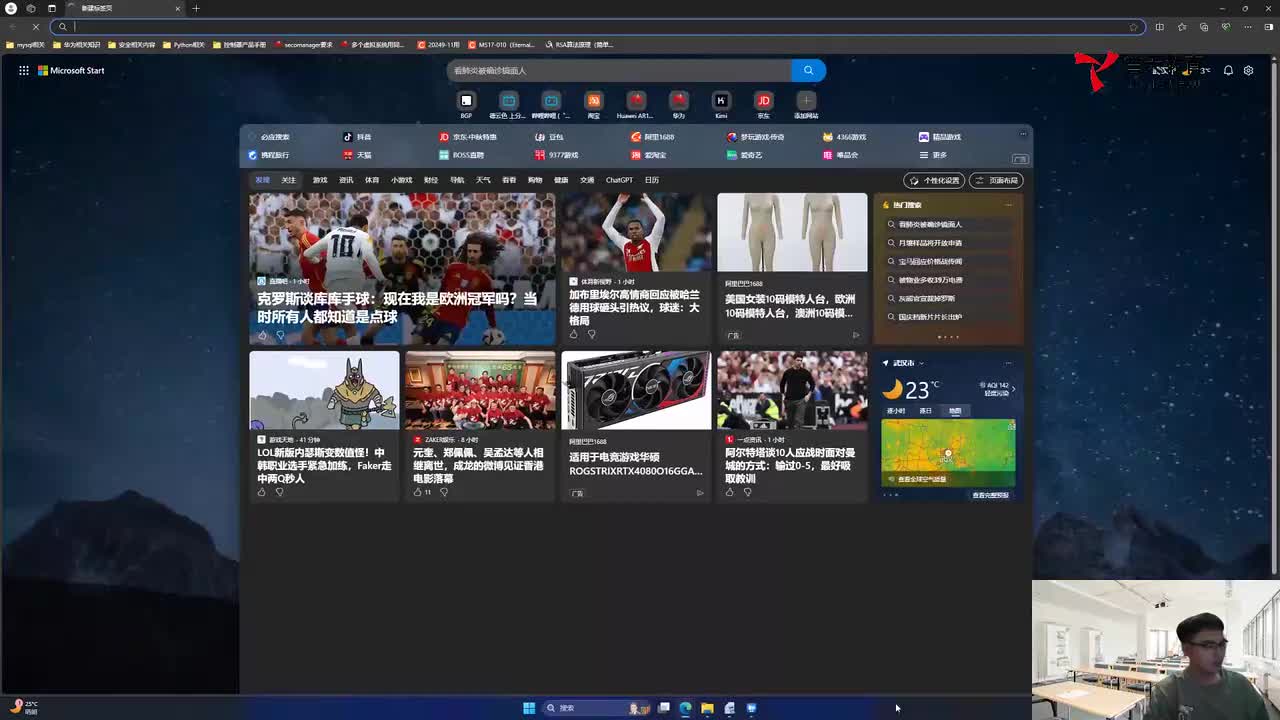Open the 抖音 site shortcut
Viewport: 1280px width, 720px height.
pyautogui.click(x=357, y=137)
